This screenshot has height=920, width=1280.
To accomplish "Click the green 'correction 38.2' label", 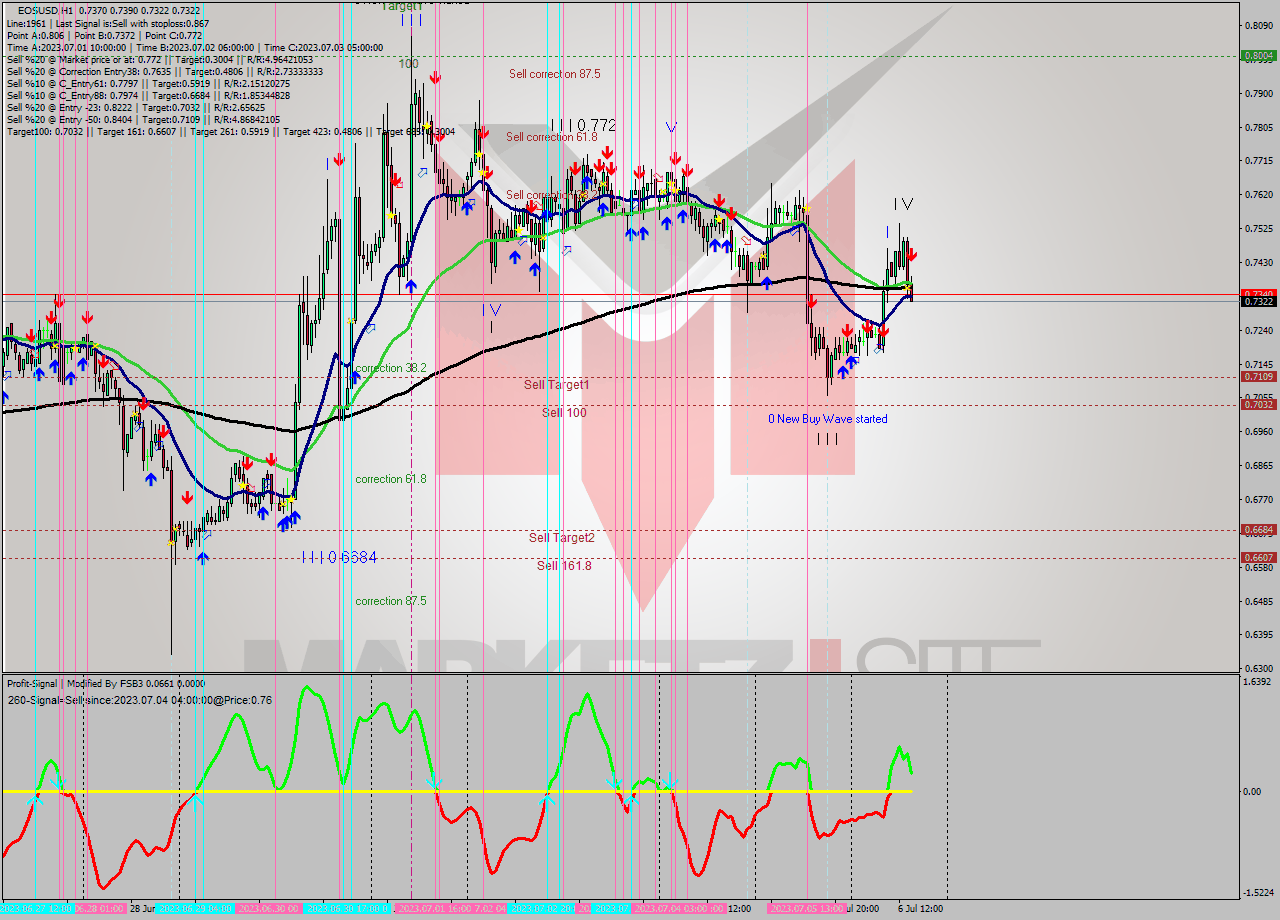I will 391,368.
